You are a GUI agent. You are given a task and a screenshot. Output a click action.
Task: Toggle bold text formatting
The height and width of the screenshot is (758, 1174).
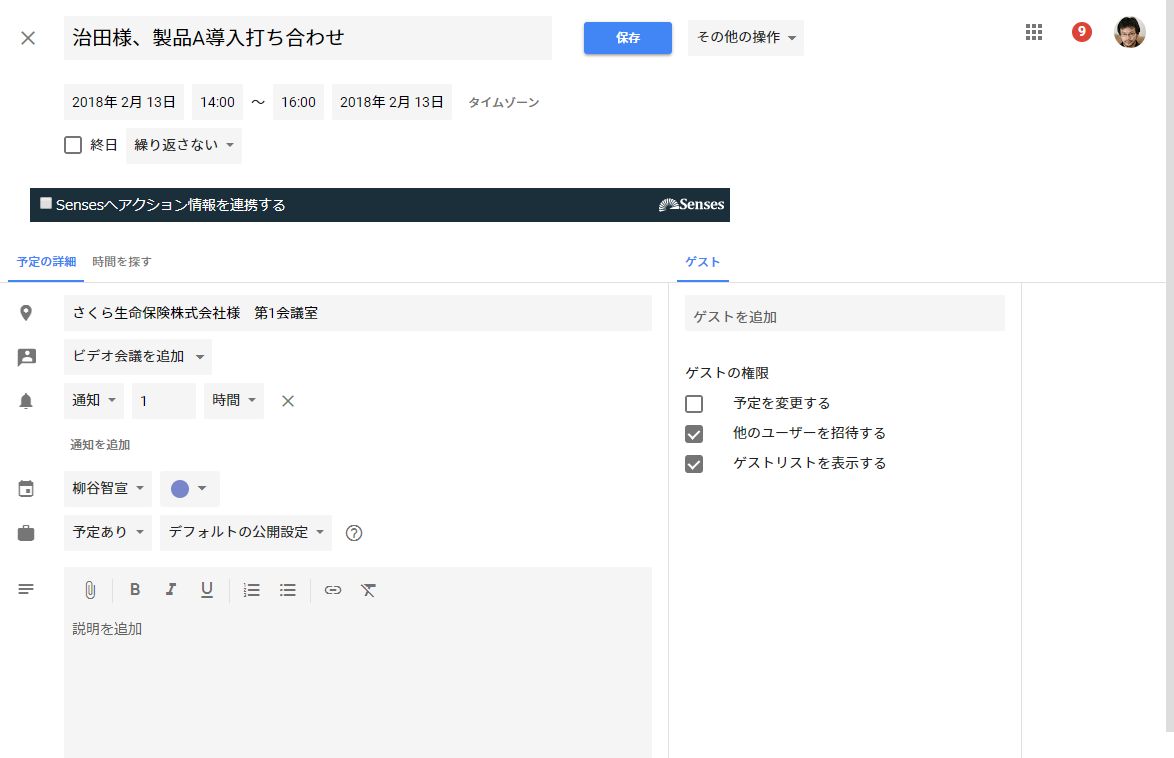click(x=135, y=590)
